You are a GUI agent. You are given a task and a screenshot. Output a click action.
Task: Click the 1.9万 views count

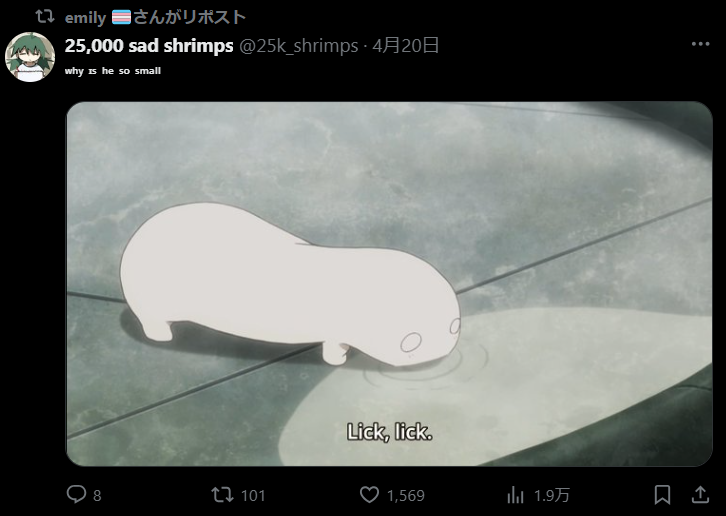[551, 495]
